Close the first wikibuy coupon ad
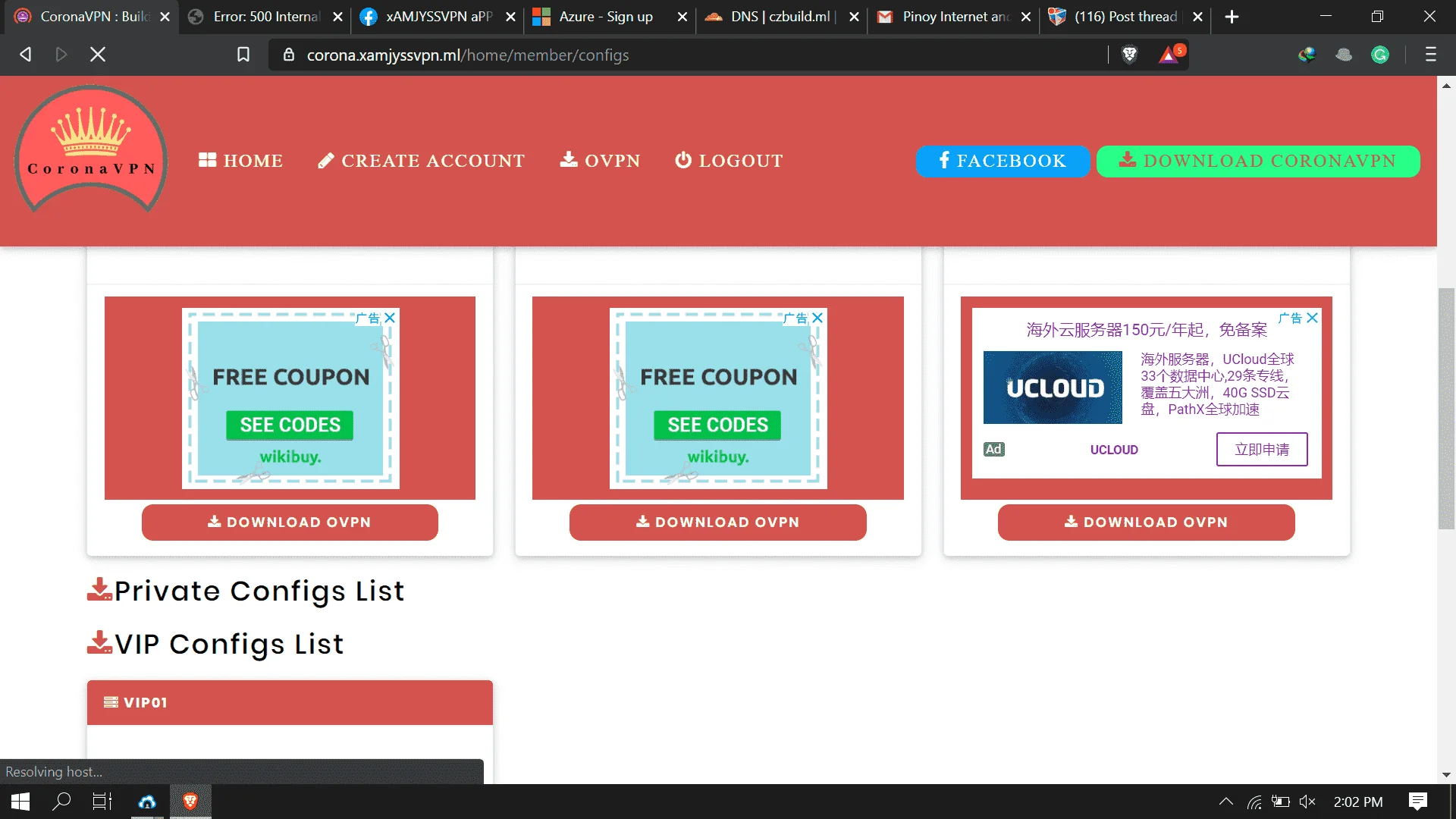The width and height of the screenshot is (1456, 819). [390, 318]
